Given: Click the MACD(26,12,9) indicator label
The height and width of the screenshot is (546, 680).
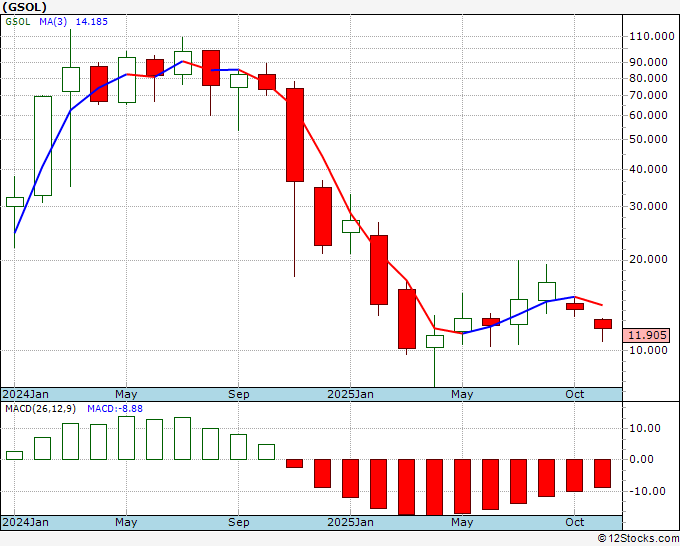Looking at the screenshot, I should [41, 409].
